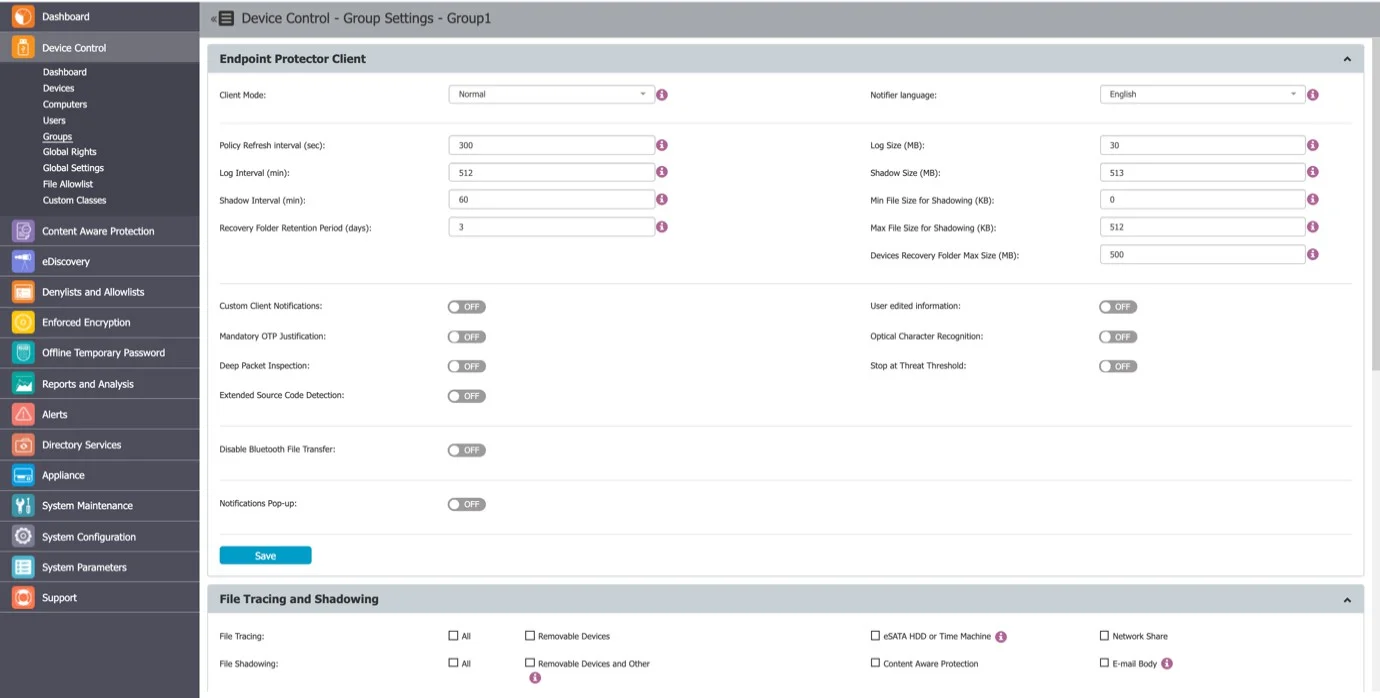1380x698 pixels.
Task: Open Computers submenu item
Action: (x=65, y=104)
